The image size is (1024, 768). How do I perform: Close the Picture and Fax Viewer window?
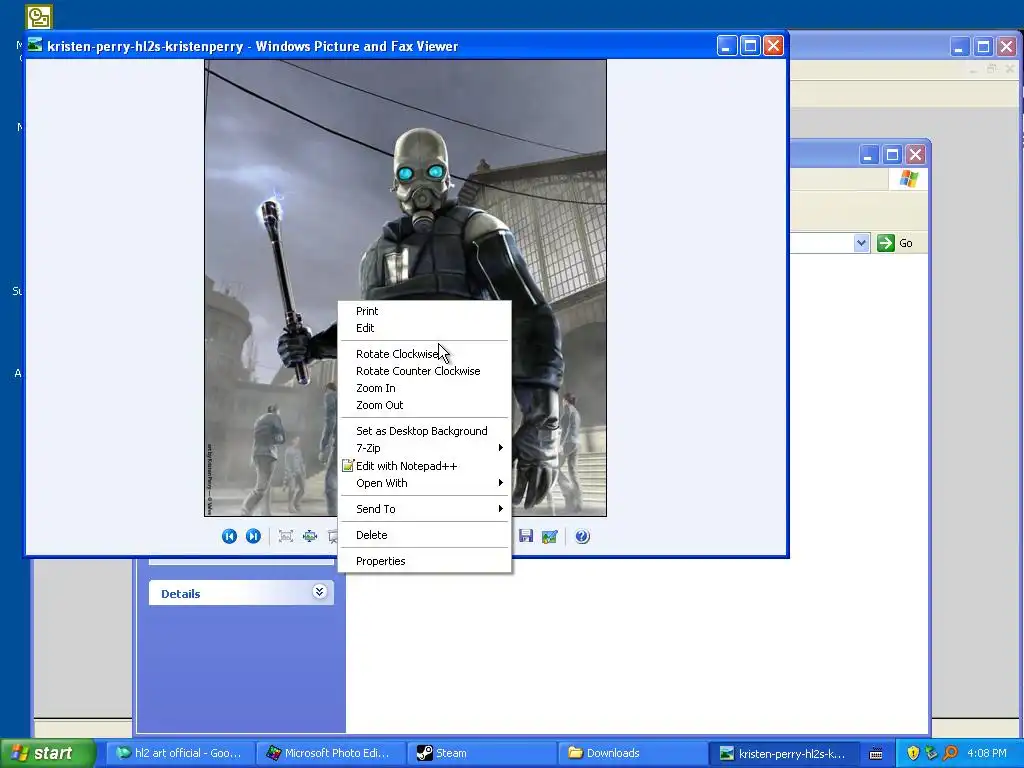pos(773,46)
